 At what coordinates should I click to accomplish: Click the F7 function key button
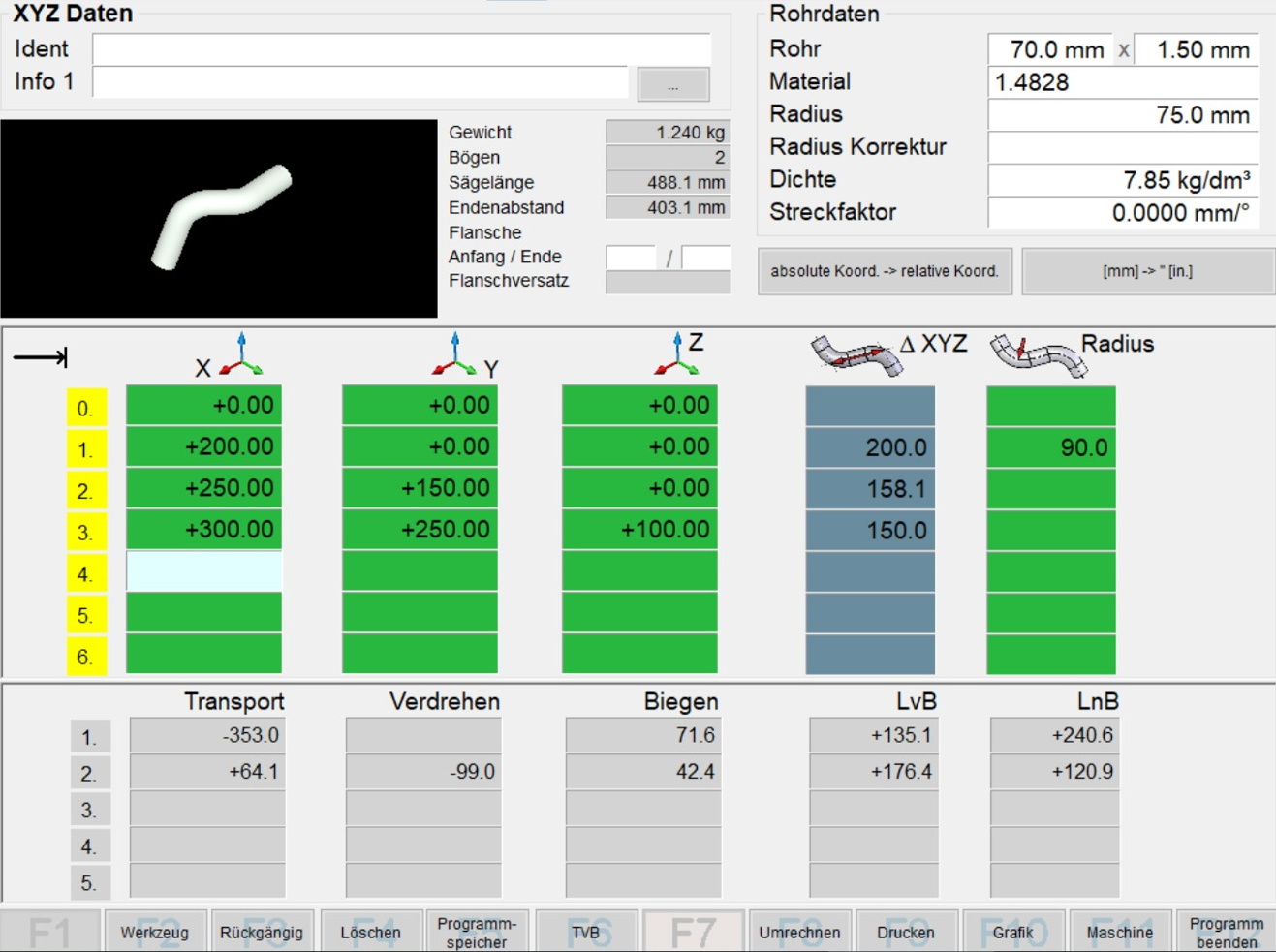coord(694,933)
